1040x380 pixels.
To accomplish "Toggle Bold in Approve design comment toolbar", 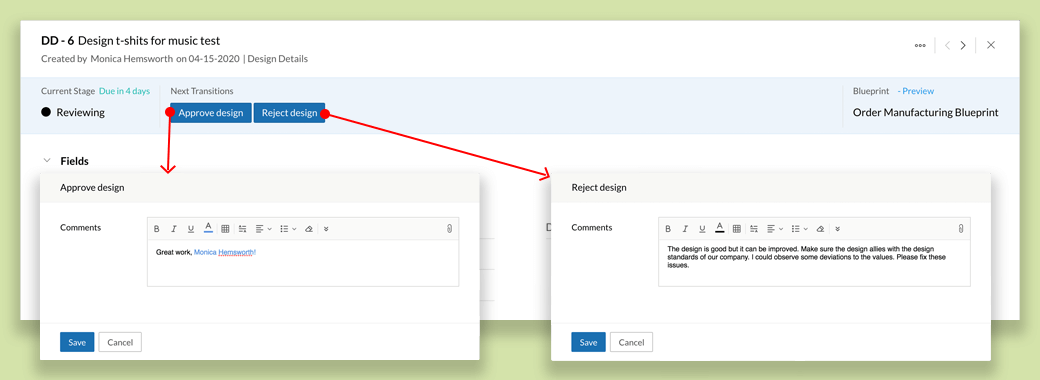I will [x=157, y=229].
